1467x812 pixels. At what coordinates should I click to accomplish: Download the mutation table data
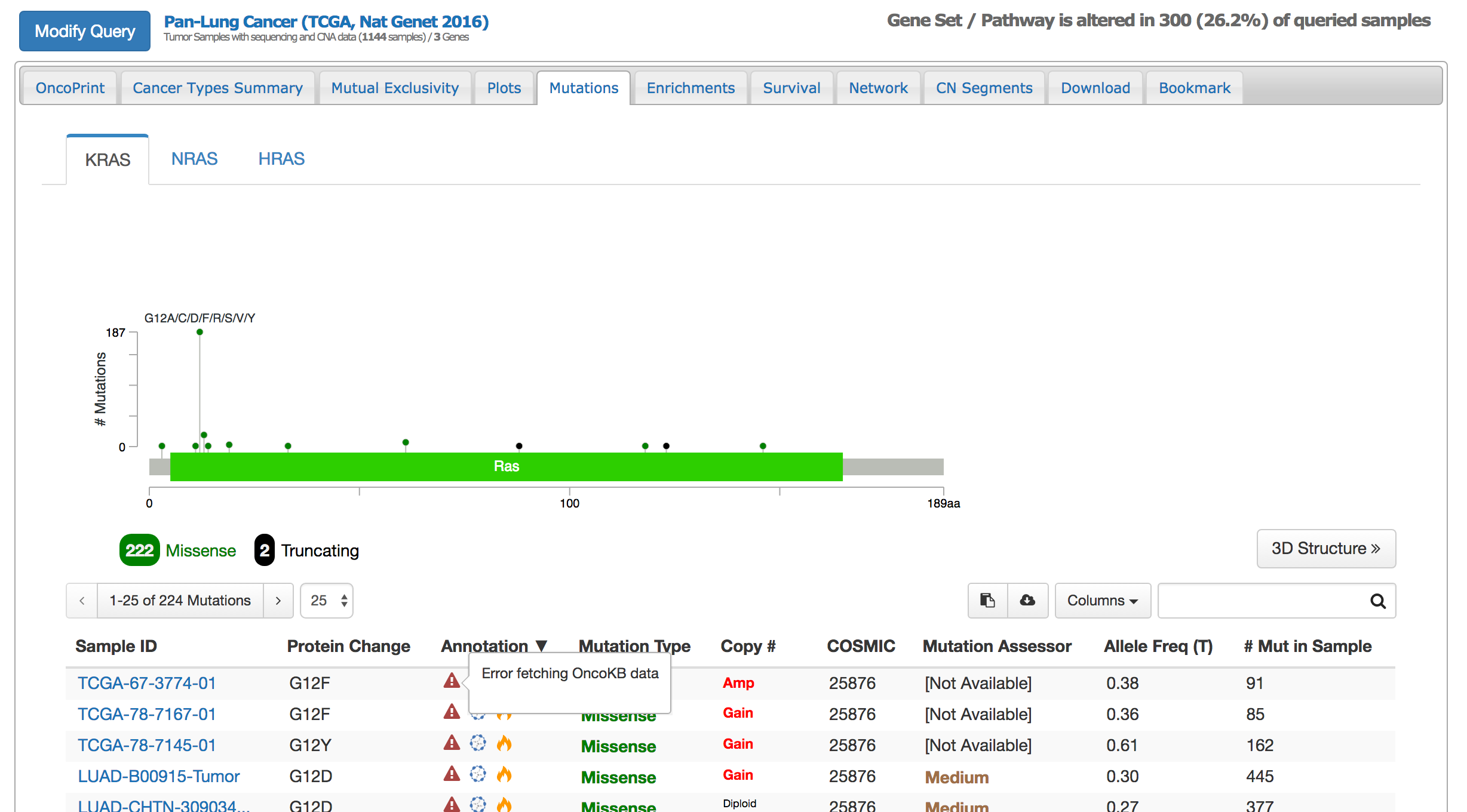pyautogui.click(x=1028, y=601)
